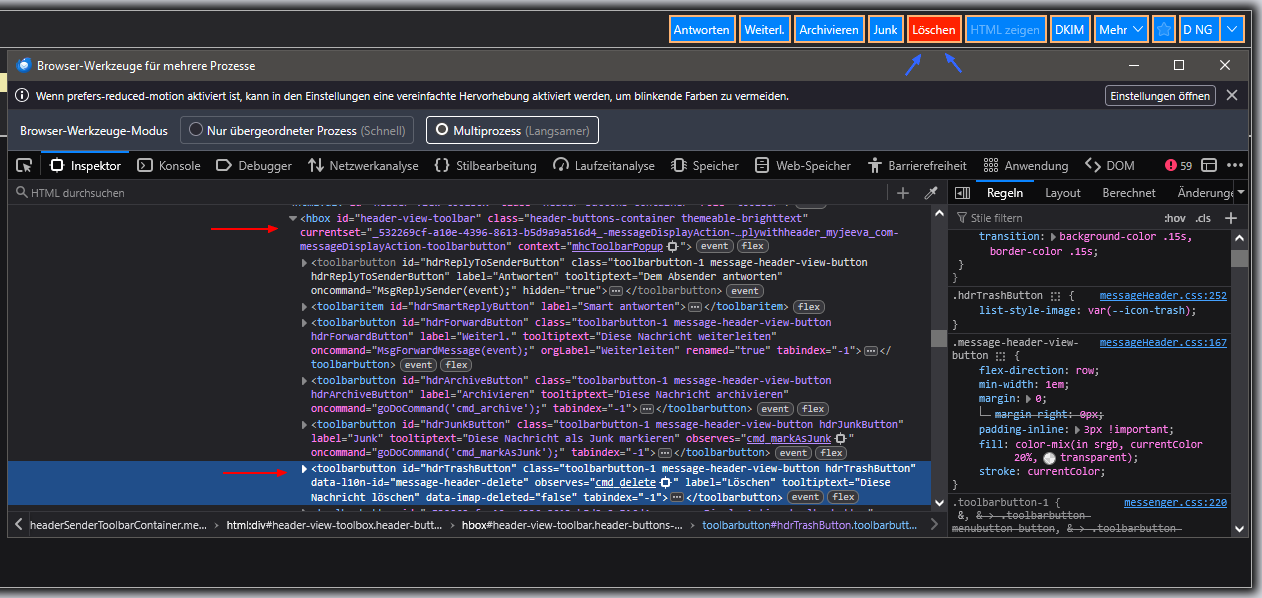Open the Layout tab in the sidebar
1262x598 pixels.
click(1063, 193)
